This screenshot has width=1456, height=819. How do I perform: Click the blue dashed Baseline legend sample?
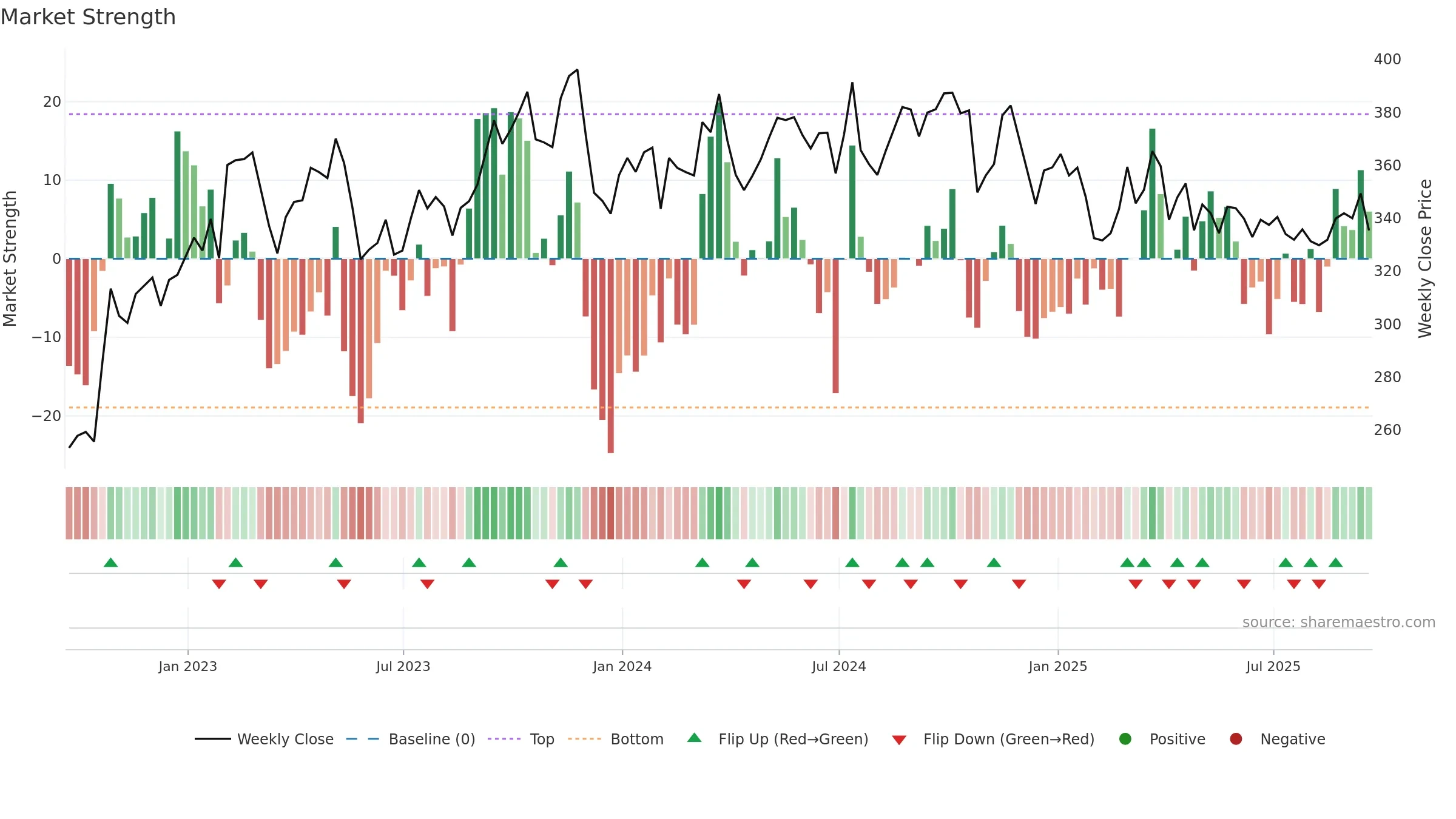tap(363, 739)
